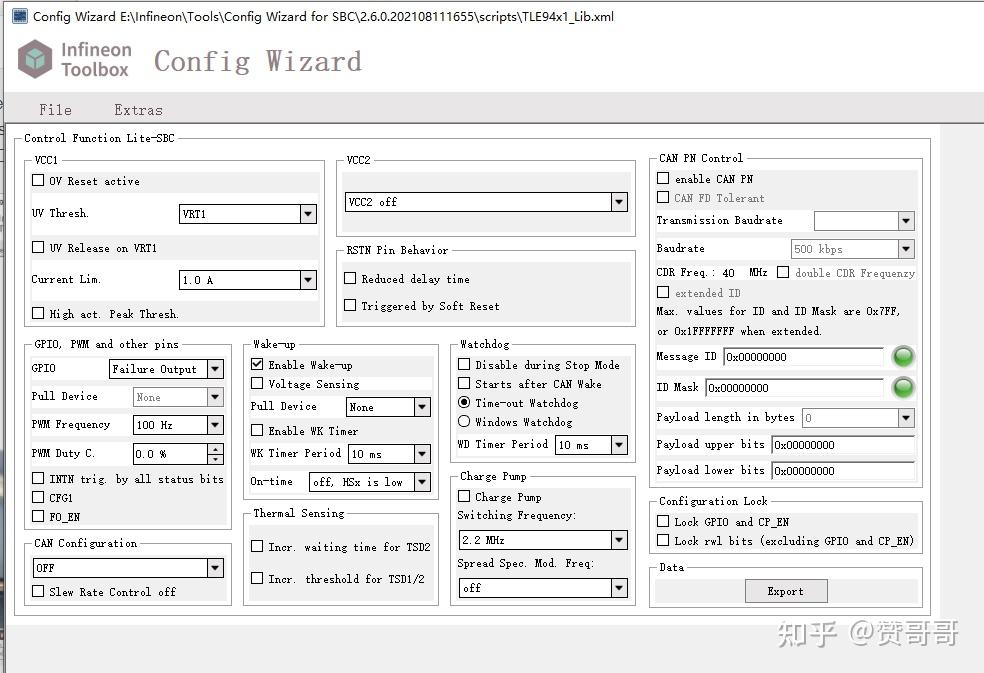The image size is (984, 673).
Task: Toggle INTN trig. by all status bits
Action: pyautogui.click(x=38, y=478)
